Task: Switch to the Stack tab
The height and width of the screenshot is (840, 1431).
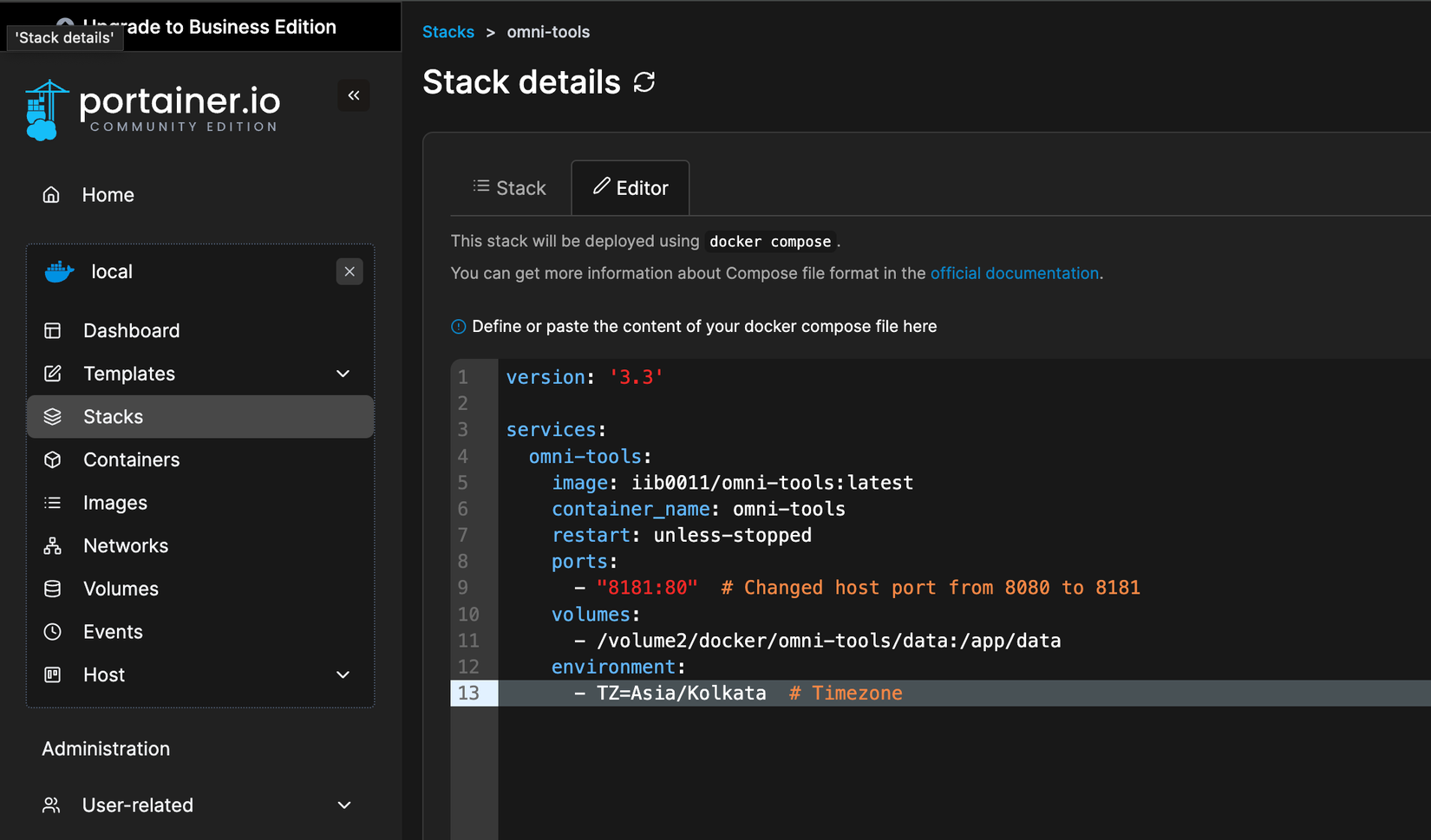Action: pyautogui.click(x=511, y=187)
